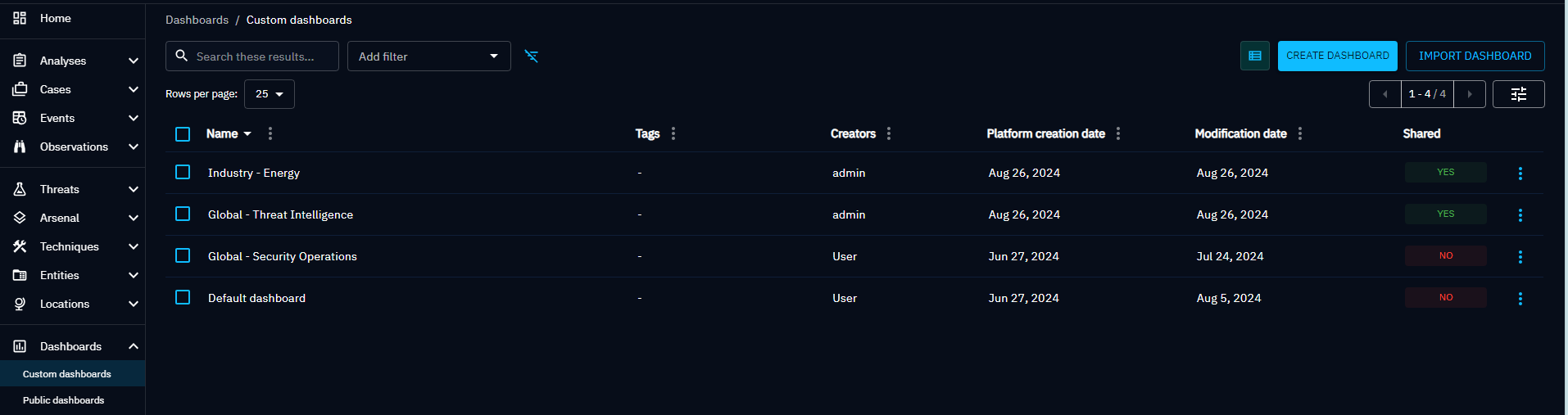
Task: Open Rows per page dropdown
Action: (270, 94)
